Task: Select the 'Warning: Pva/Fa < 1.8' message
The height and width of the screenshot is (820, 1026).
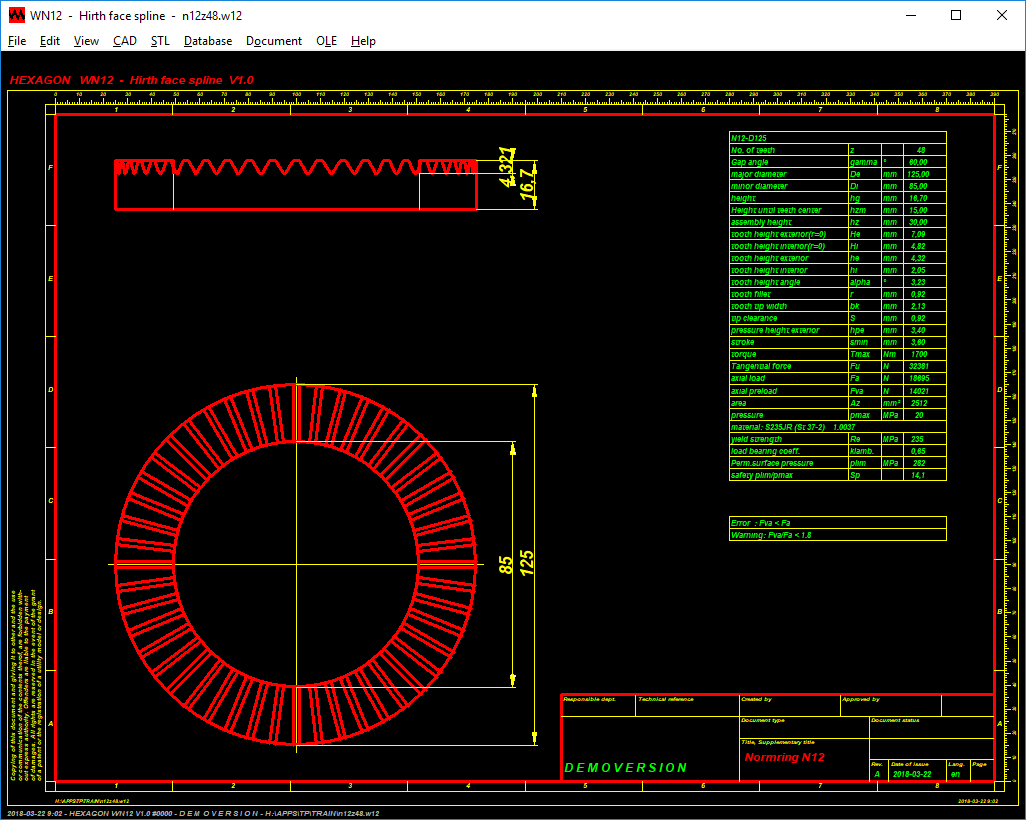Action: (773, 535)
